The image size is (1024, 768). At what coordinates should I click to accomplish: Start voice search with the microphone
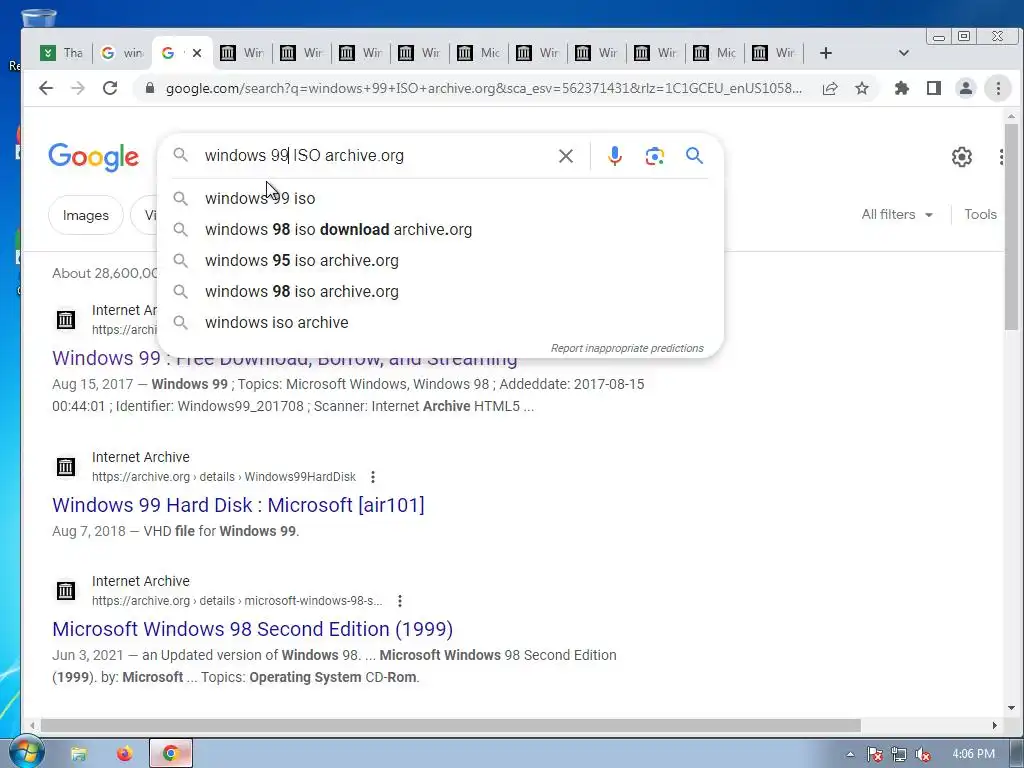tap(615, 156)
